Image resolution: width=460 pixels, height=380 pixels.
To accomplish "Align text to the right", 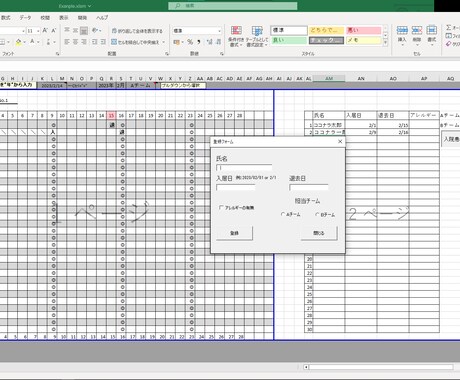I will click(84, 42).
